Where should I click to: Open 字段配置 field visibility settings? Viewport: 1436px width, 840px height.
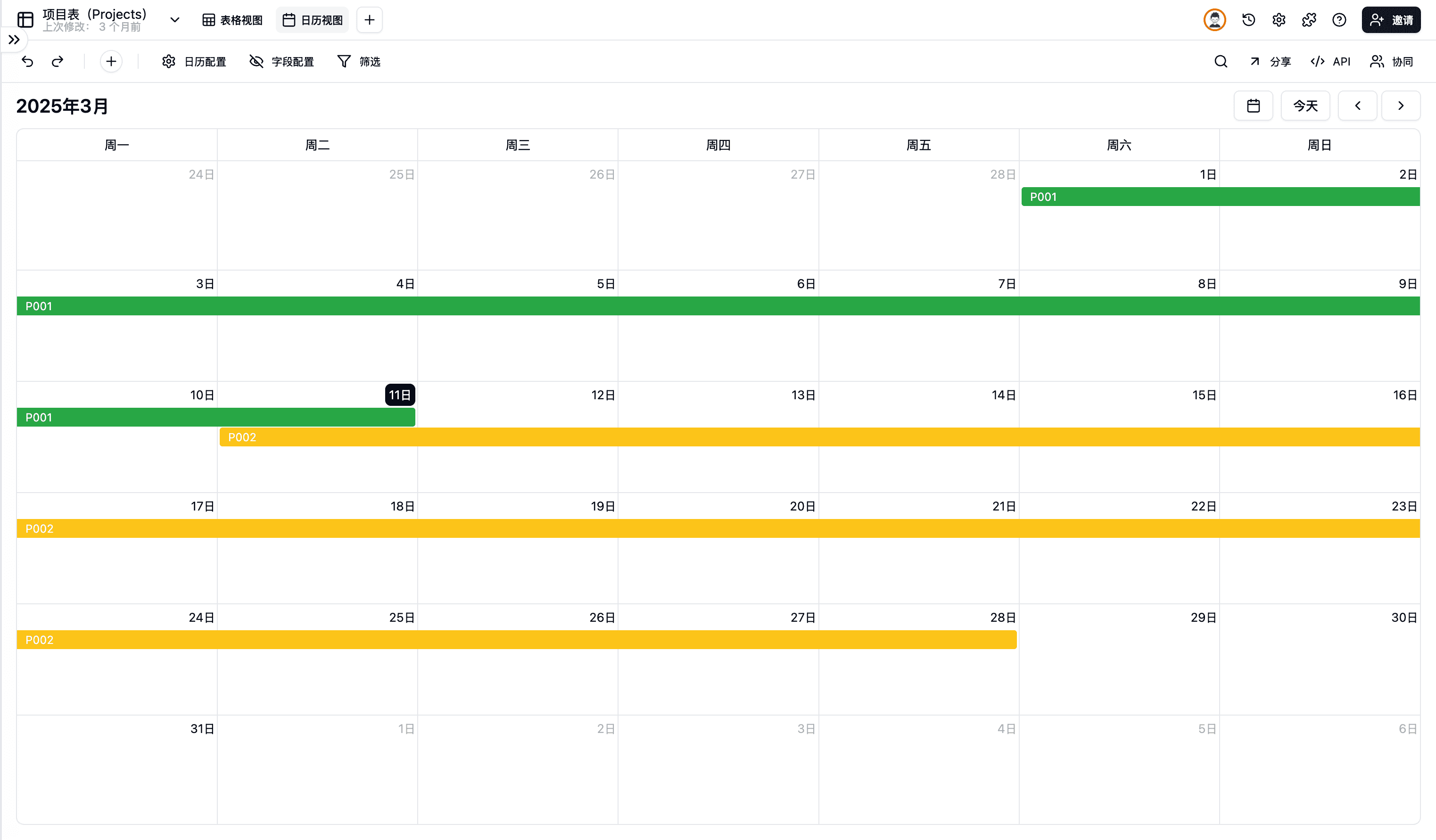click(282, 62)
